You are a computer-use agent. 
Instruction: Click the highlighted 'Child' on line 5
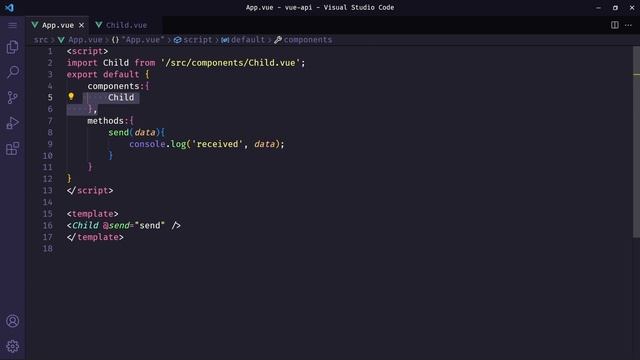pyautogui.click(x=121, y=98)
